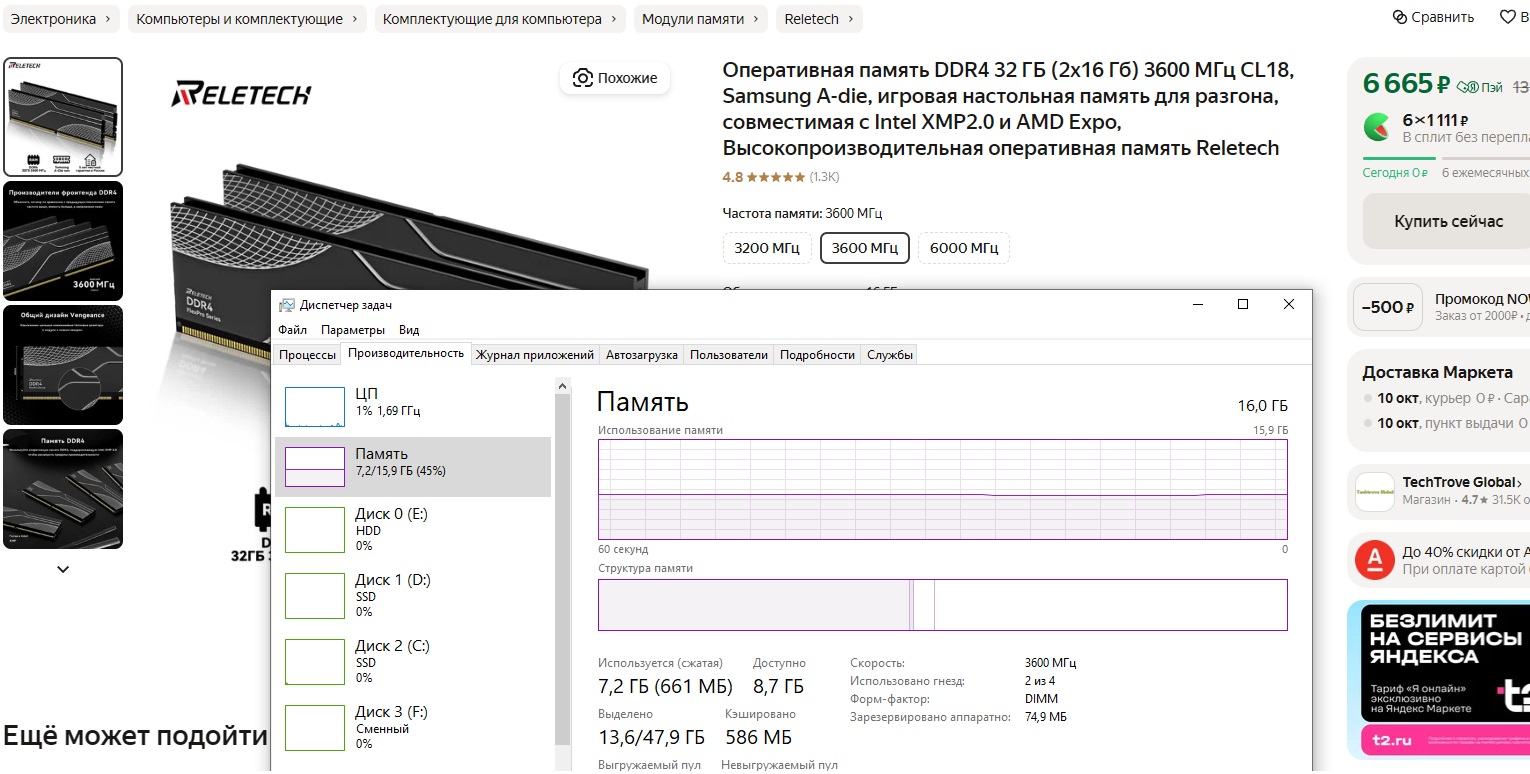Click the first product thumbnail

pos(63,117)
